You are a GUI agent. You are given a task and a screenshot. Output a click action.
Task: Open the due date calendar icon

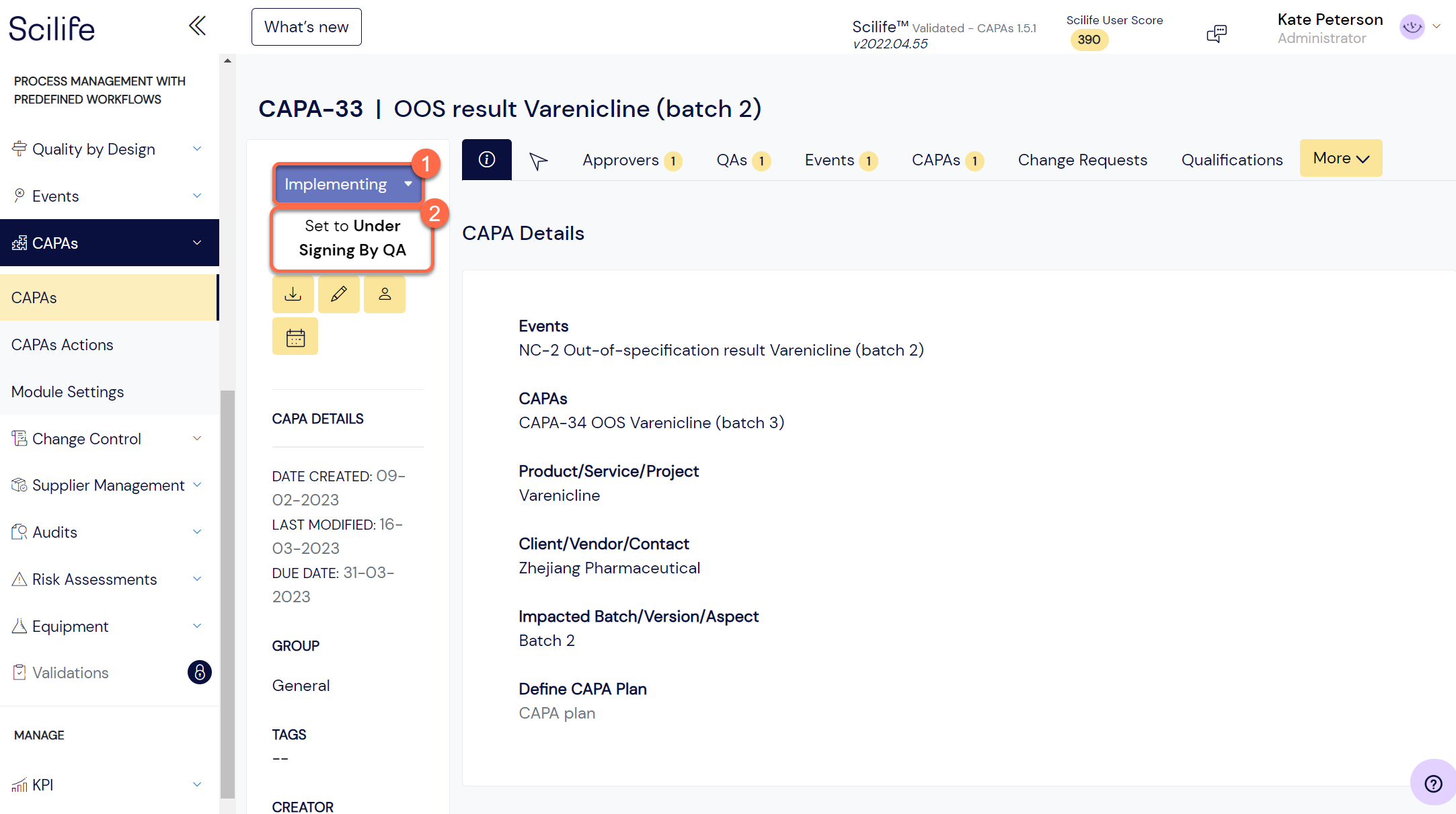click(295, 336)
